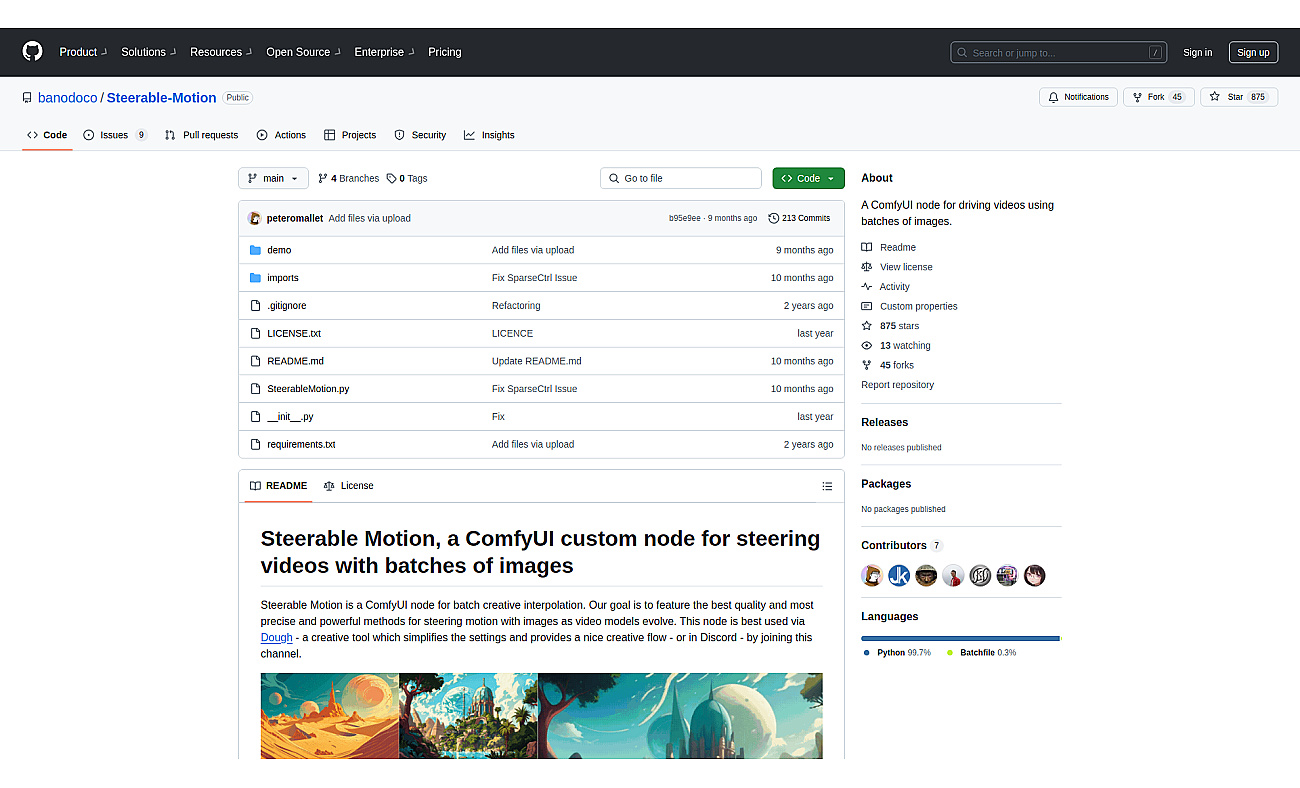
Task: Focus the Search or jump to field
Action: point(1058,52)
